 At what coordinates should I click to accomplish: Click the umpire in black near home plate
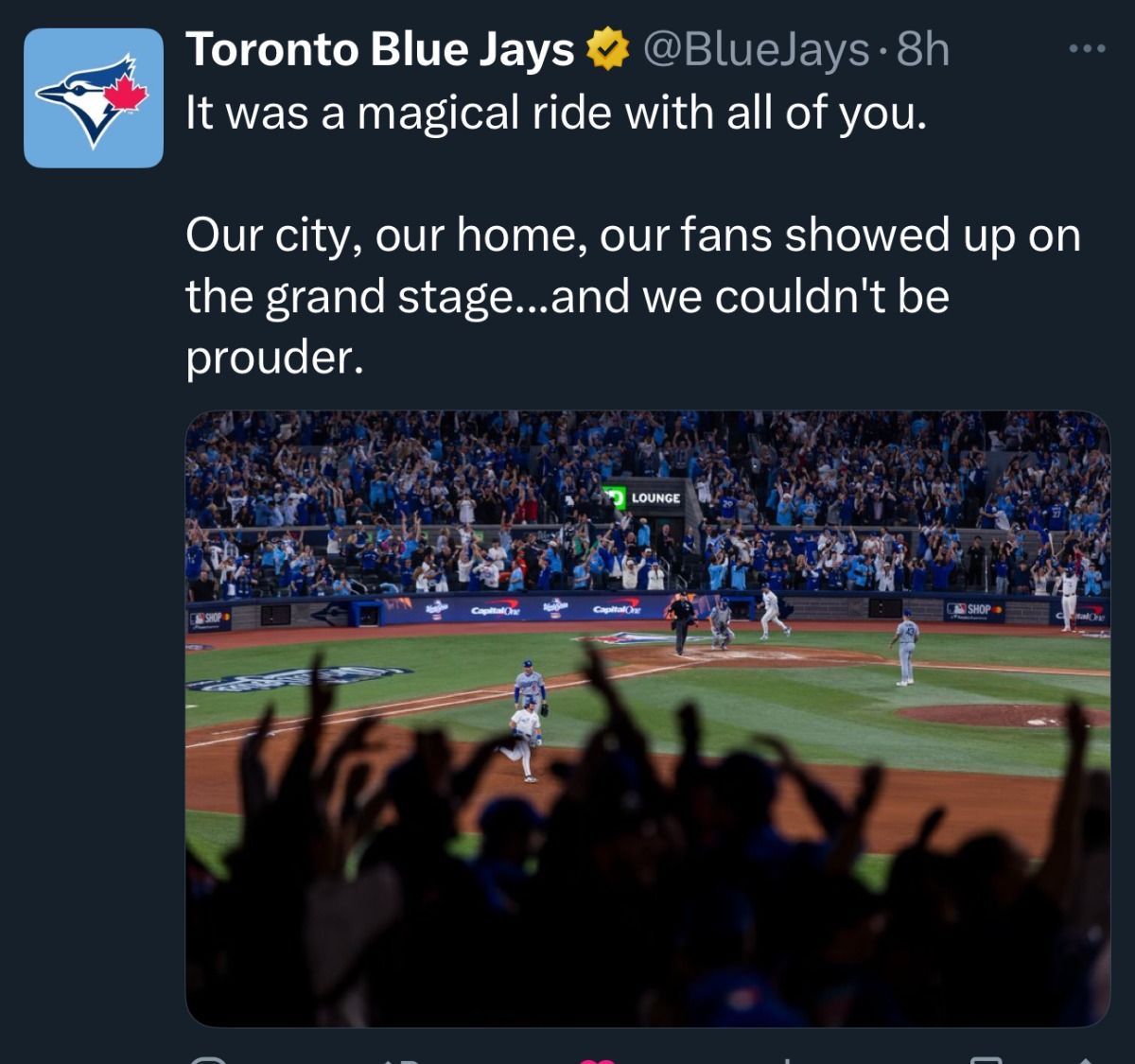tap(681, 620)
